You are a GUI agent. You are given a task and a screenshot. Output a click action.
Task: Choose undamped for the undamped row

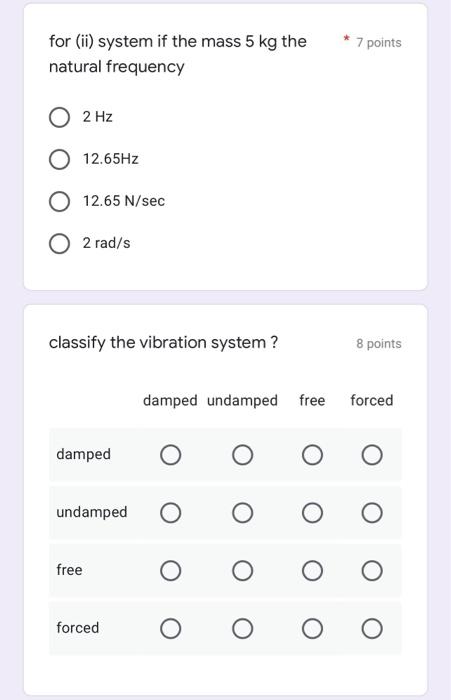[x=242, y=513]
